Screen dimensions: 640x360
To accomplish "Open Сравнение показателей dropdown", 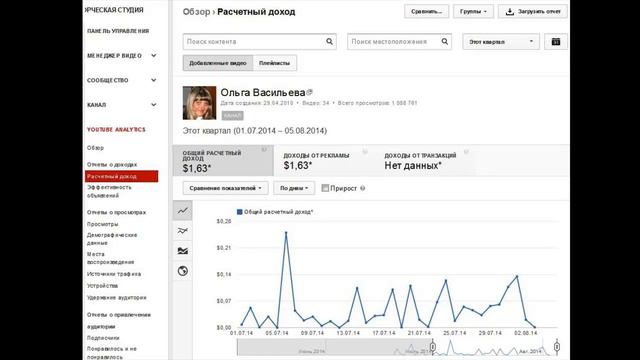I will click(x=225, y=188).
